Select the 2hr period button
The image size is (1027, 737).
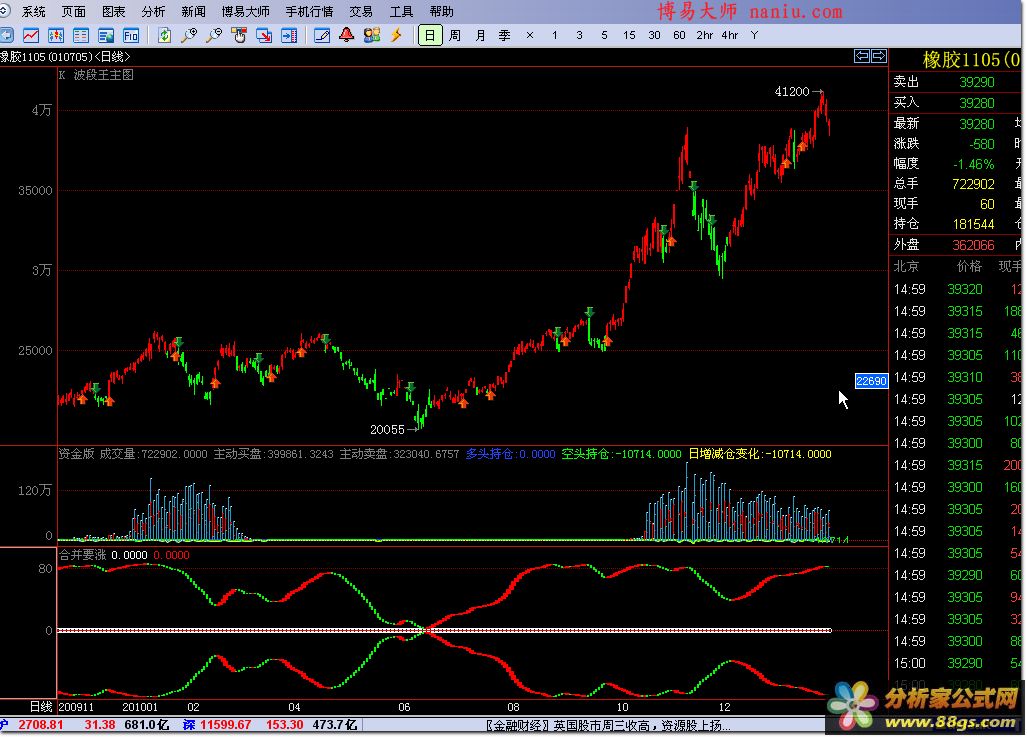tap(704, 35)
